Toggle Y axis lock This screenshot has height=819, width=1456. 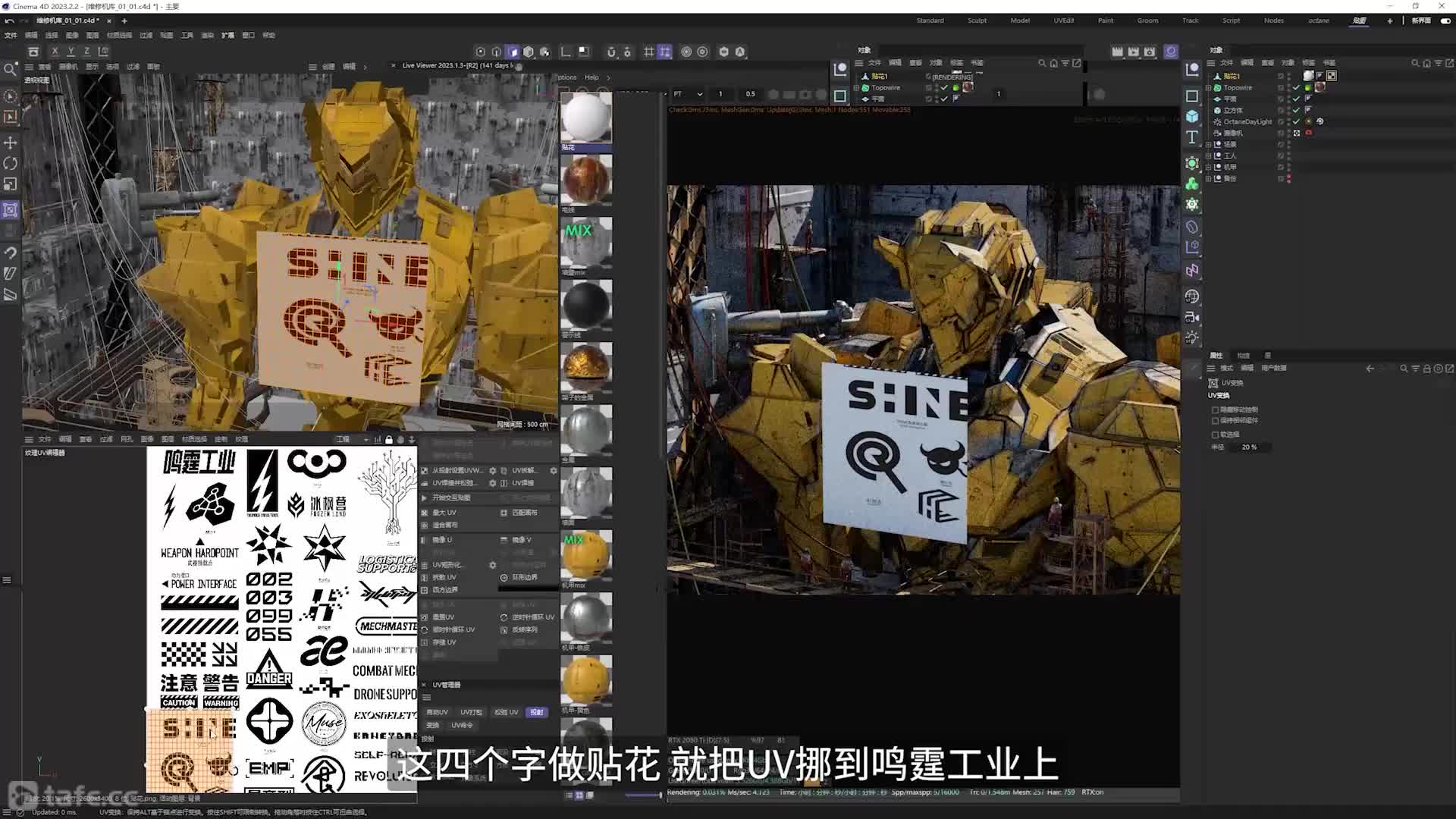[71, 52]
